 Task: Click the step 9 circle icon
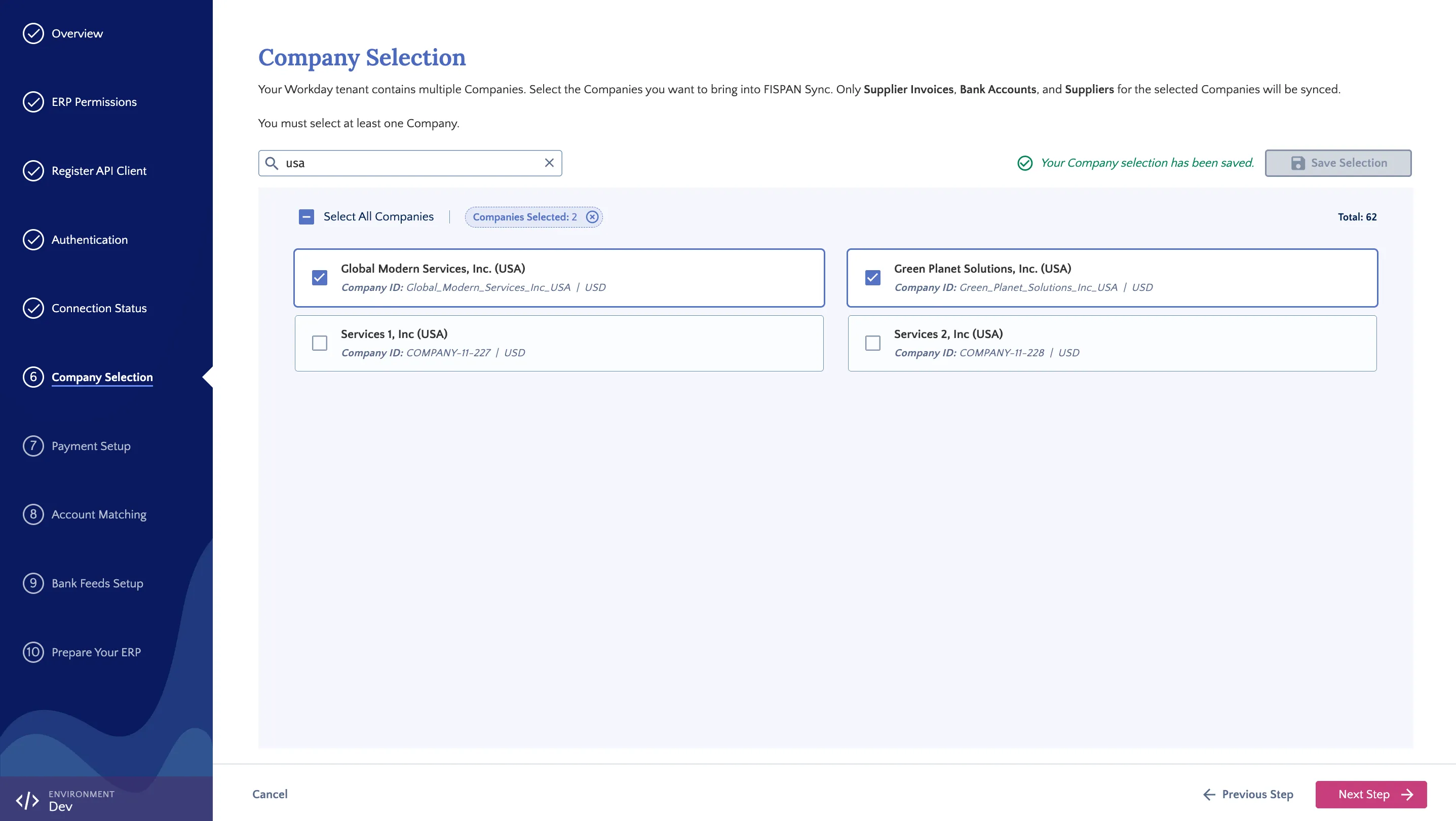pyautogui.click(x=33, y=583)
